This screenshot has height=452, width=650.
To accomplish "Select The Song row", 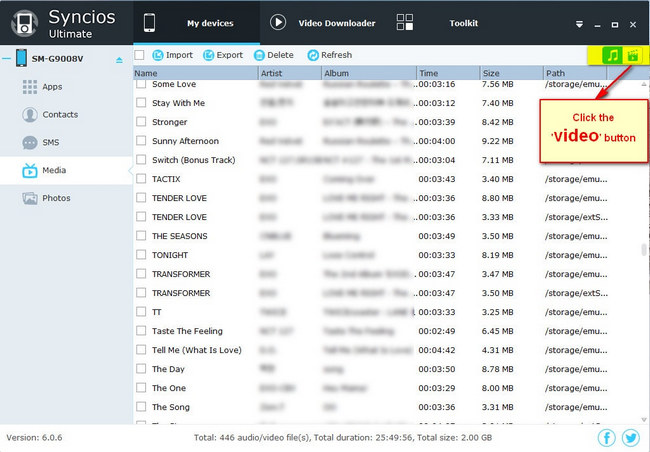I will pyautogui.click(x=387, y=407).
